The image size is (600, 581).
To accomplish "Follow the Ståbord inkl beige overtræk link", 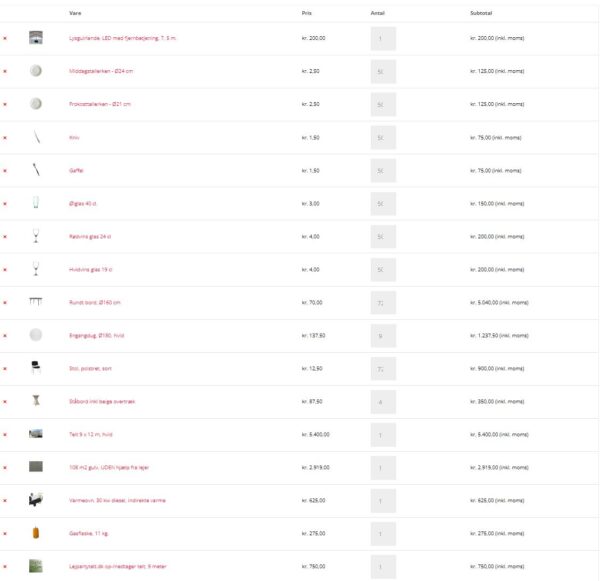I will coord(102,401).
